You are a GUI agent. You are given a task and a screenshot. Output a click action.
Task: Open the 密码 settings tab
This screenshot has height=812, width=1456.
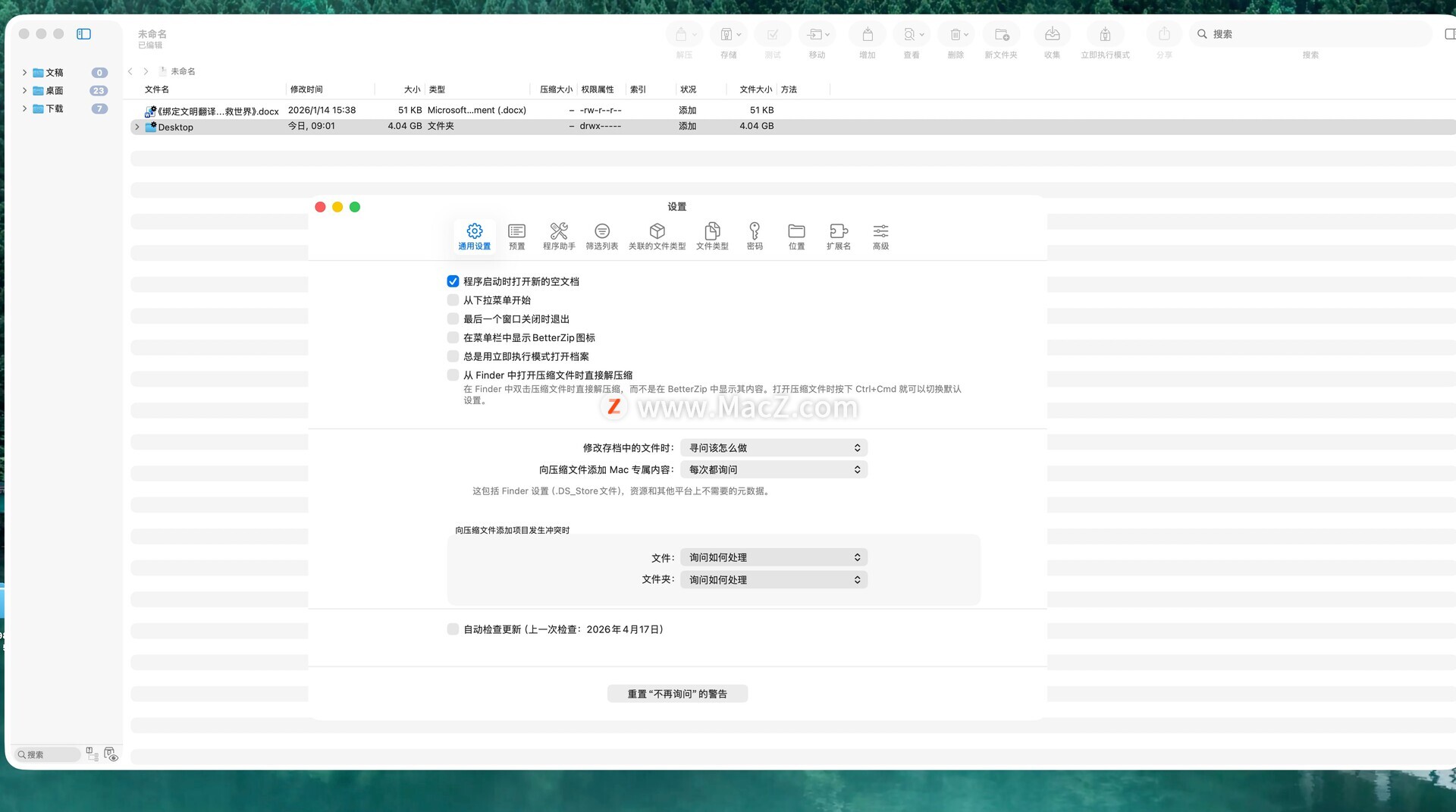[755, 237]
